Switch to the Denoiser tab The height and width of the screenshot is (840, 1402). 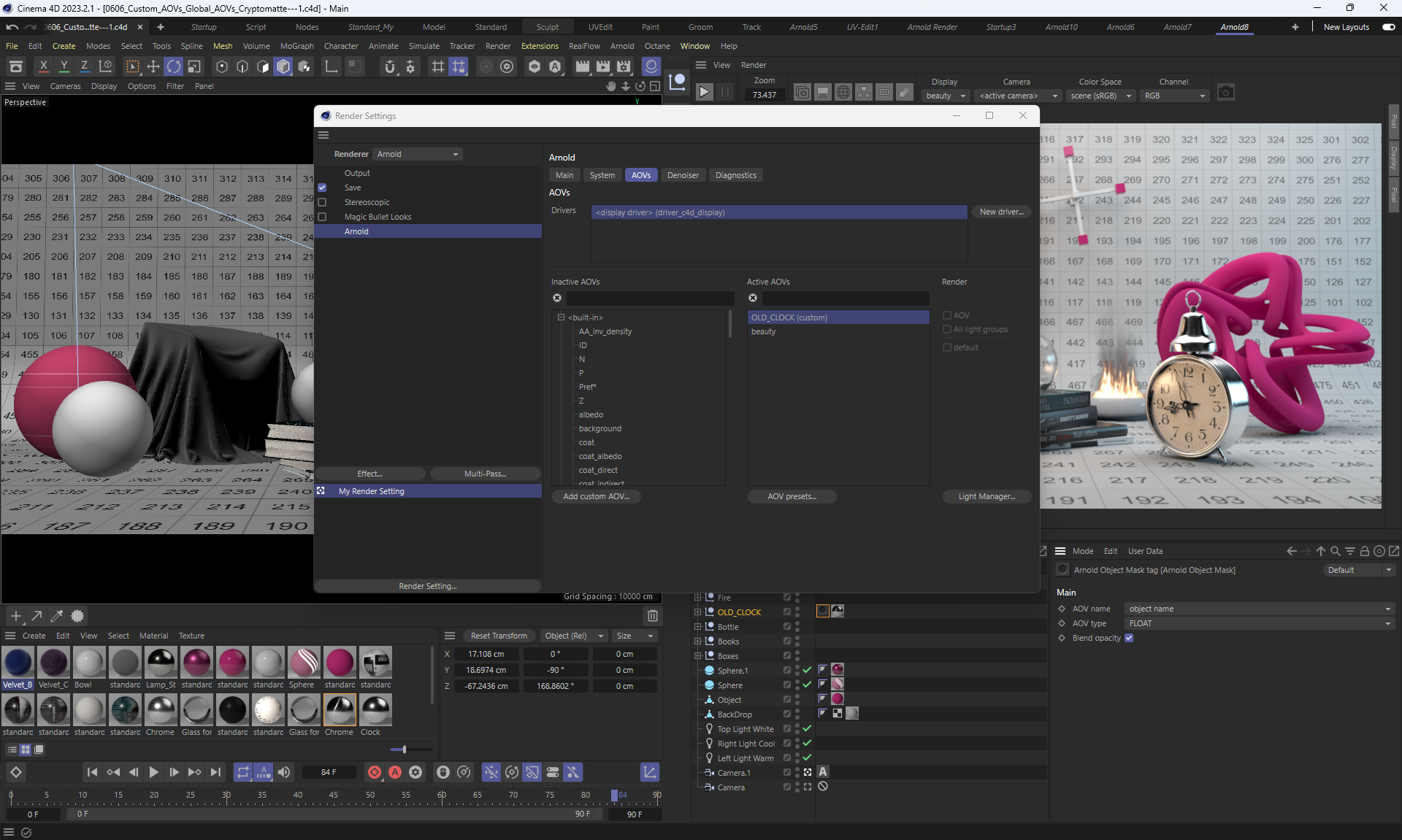click(x=682, y=175)
